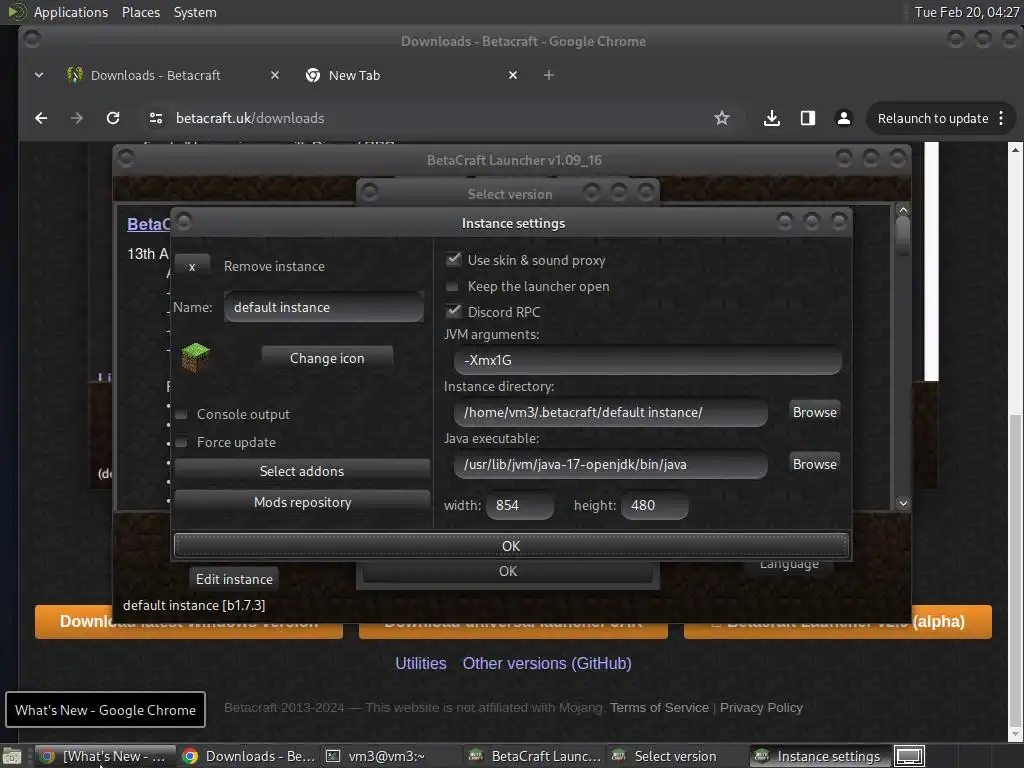1024x768 pixels.
Task: Bookmark this page with star icon
Action: (722, 118)
